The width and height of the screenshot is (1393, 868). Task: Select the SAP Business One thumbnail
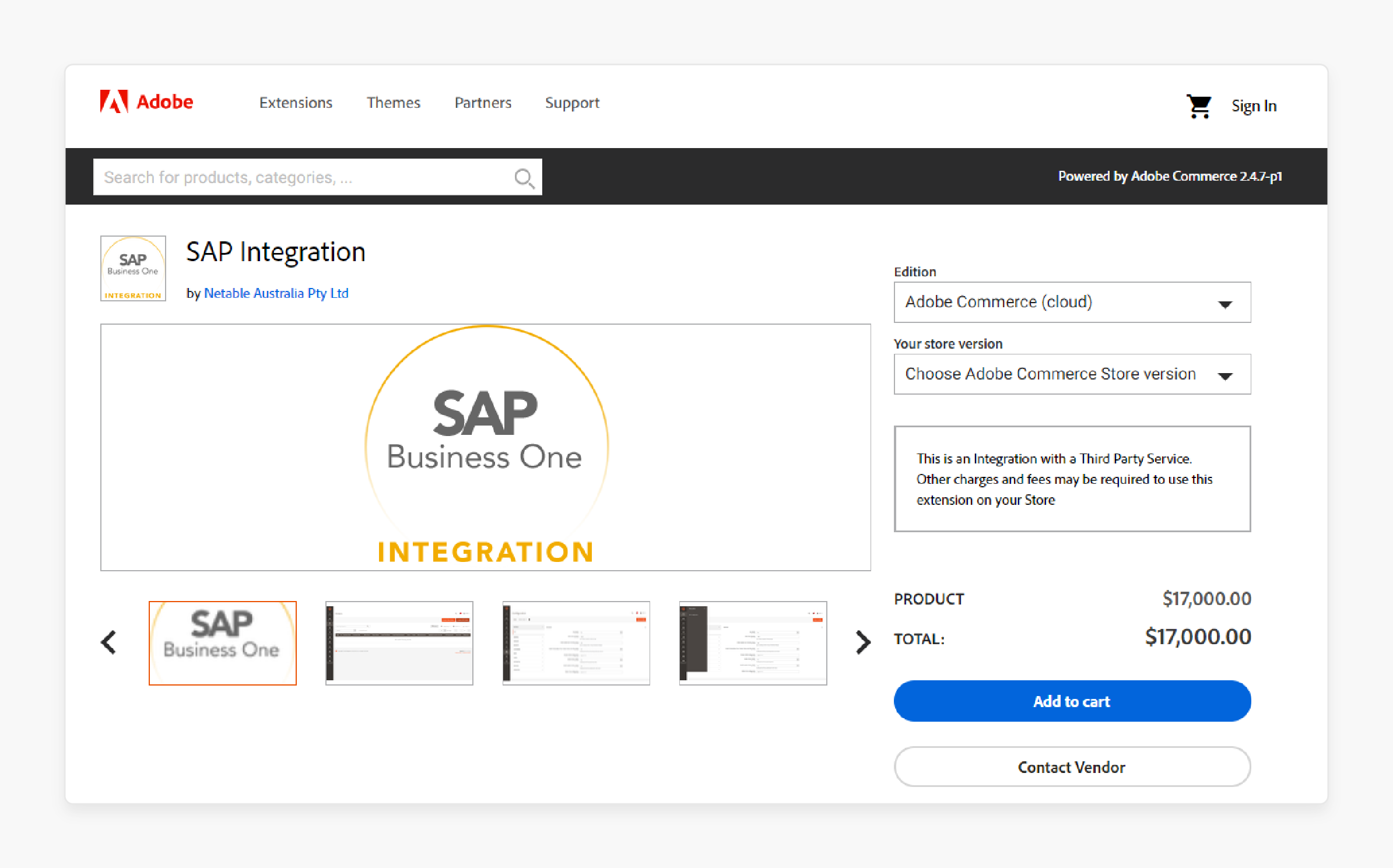pos(223,643)
